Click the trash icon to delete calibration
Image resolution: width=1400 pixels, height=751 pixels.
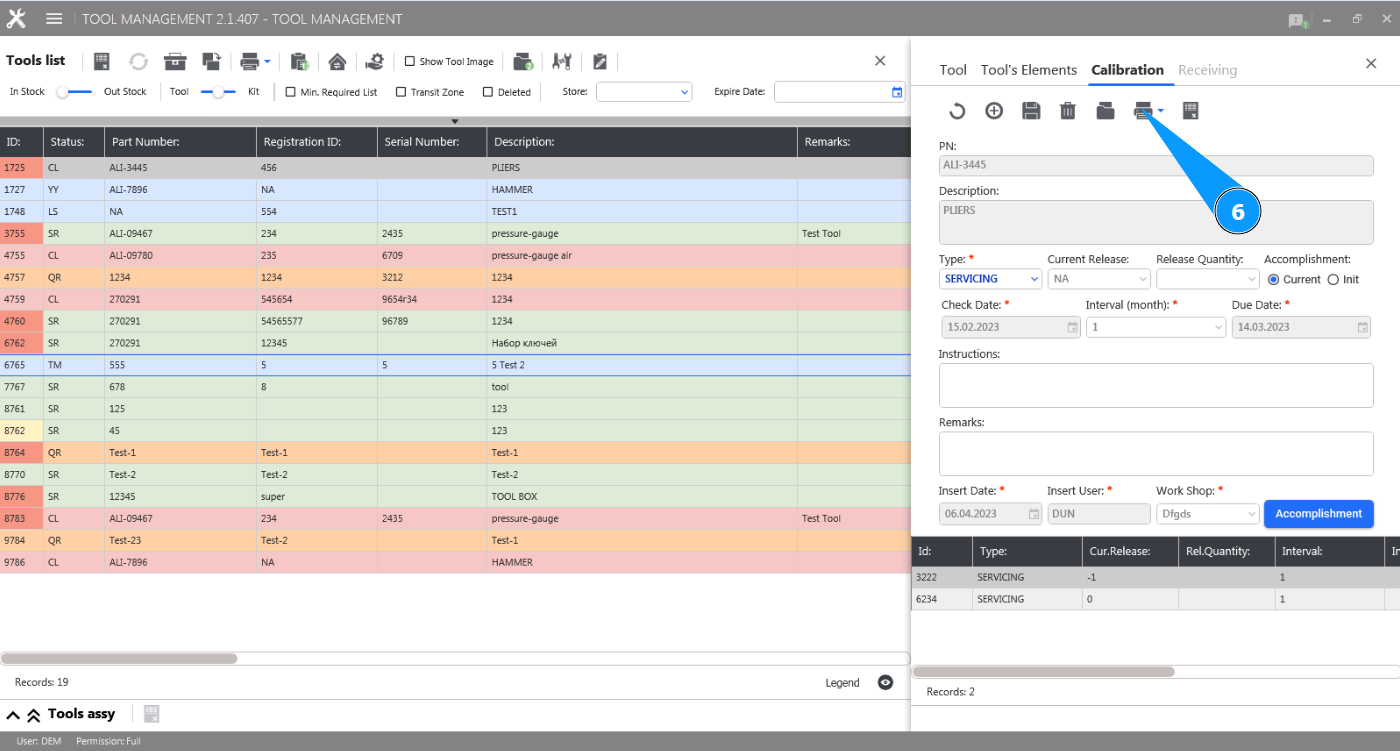click(1068, 111)
